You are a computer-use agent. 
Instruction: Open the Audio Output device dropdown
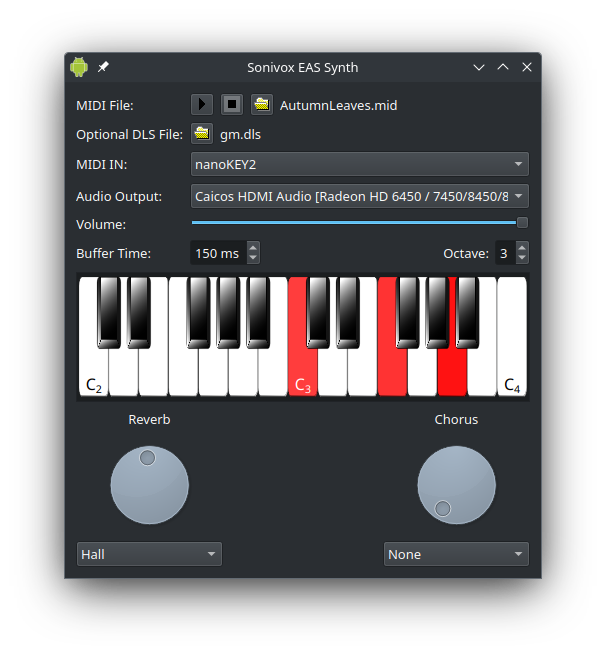tap(360, 196)
